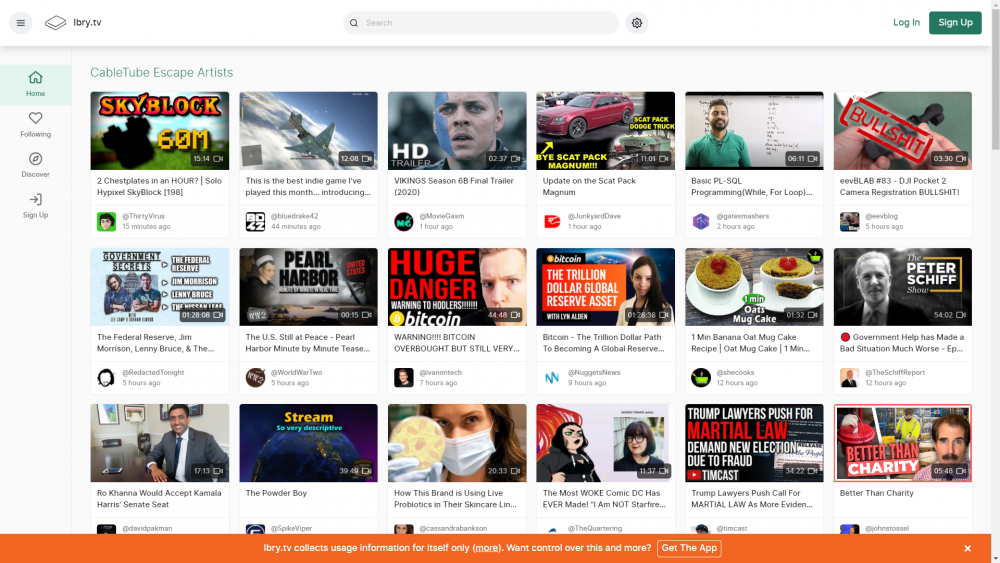
Task: Open the Stream So very descriptive thumbnail
Action: pyautogui.click(x=308, y=443)
